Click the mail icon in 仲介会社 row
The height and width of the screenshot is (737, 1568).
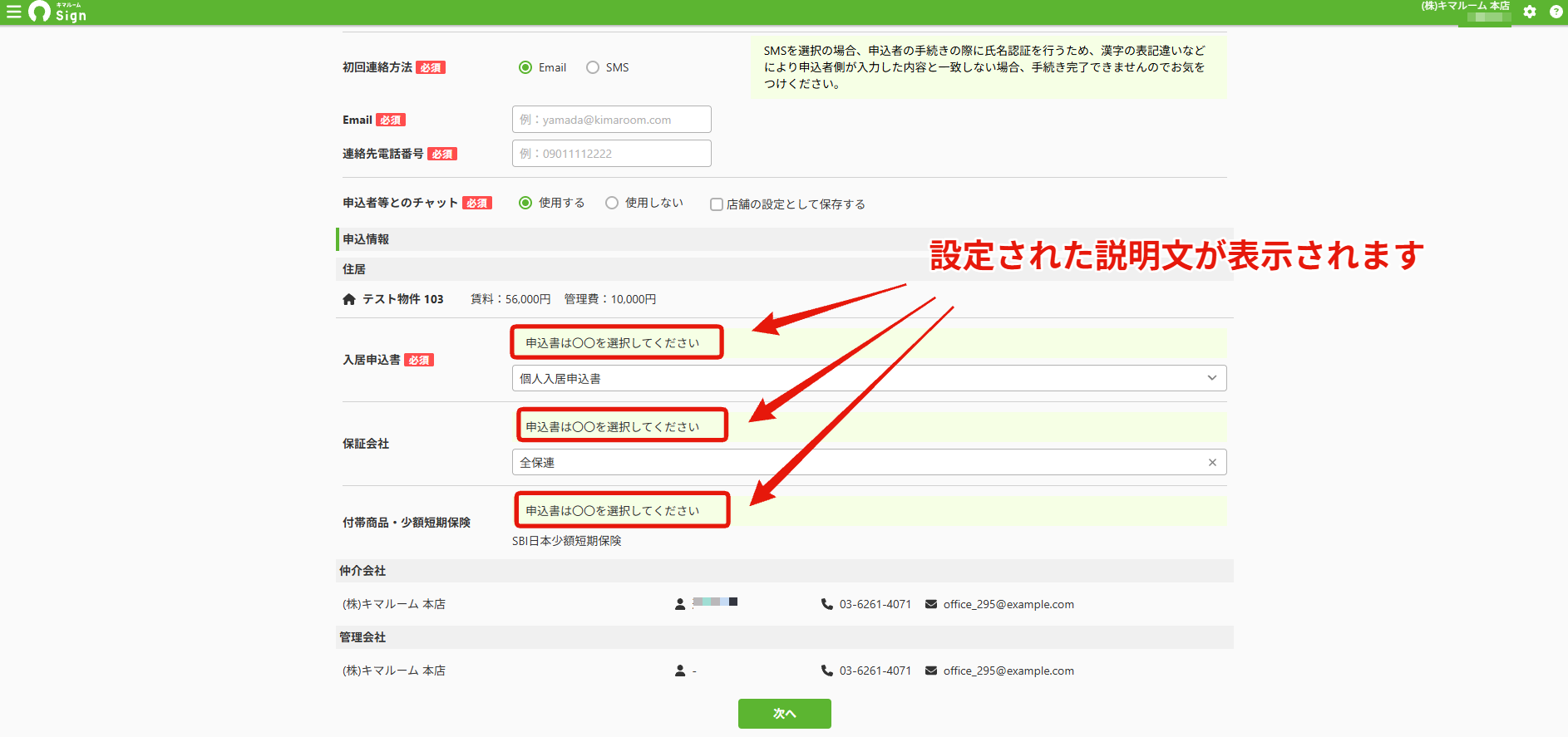pyautogui.click(x=931, y=604)
